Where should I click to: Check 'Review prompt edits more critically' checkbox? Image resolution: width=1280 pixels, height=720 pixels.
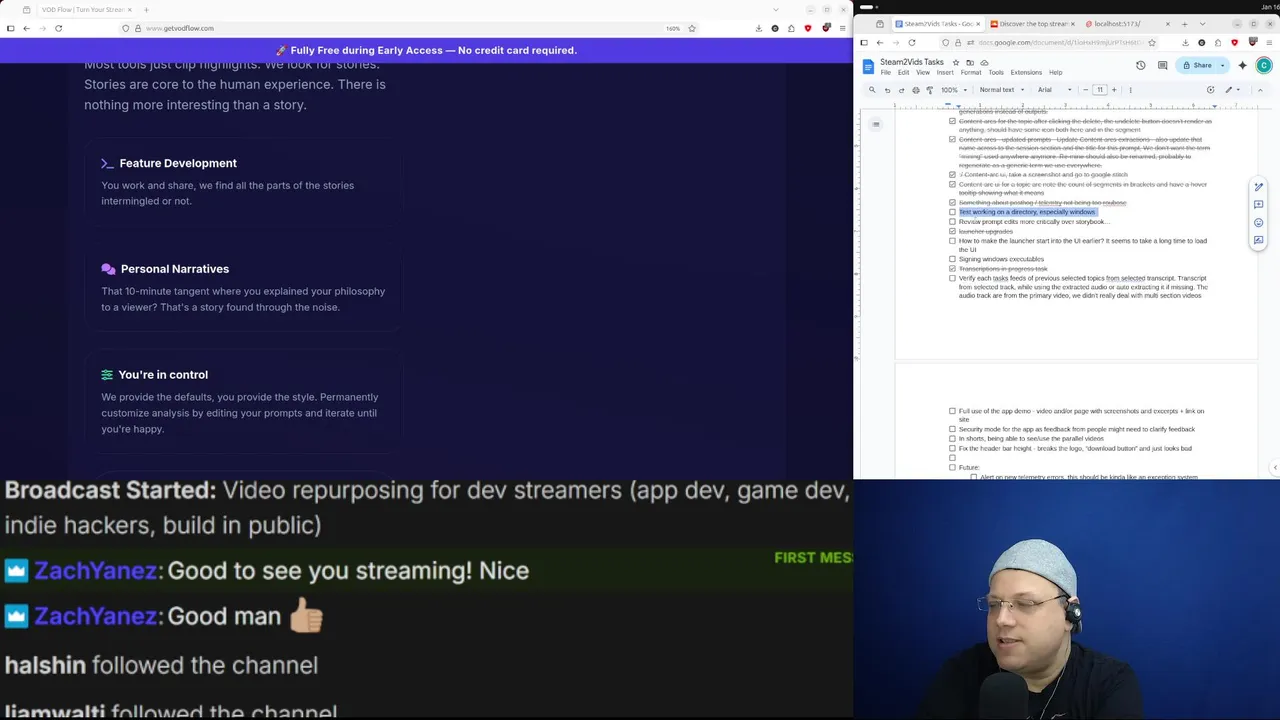[x=952, y=222]
